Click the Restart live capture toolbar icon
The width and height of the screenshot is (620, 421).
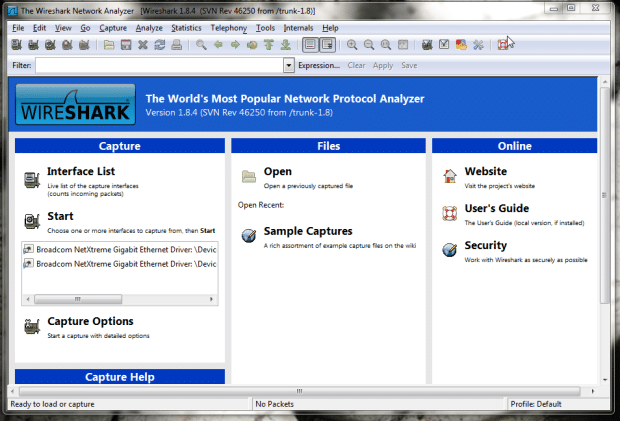(84, 45)
